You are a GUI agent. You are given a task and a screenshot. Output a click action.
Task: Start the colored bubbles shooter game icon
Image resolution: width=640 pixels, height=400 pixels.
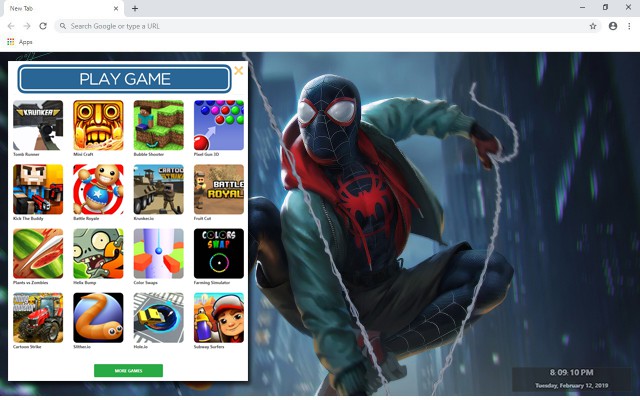219,125
